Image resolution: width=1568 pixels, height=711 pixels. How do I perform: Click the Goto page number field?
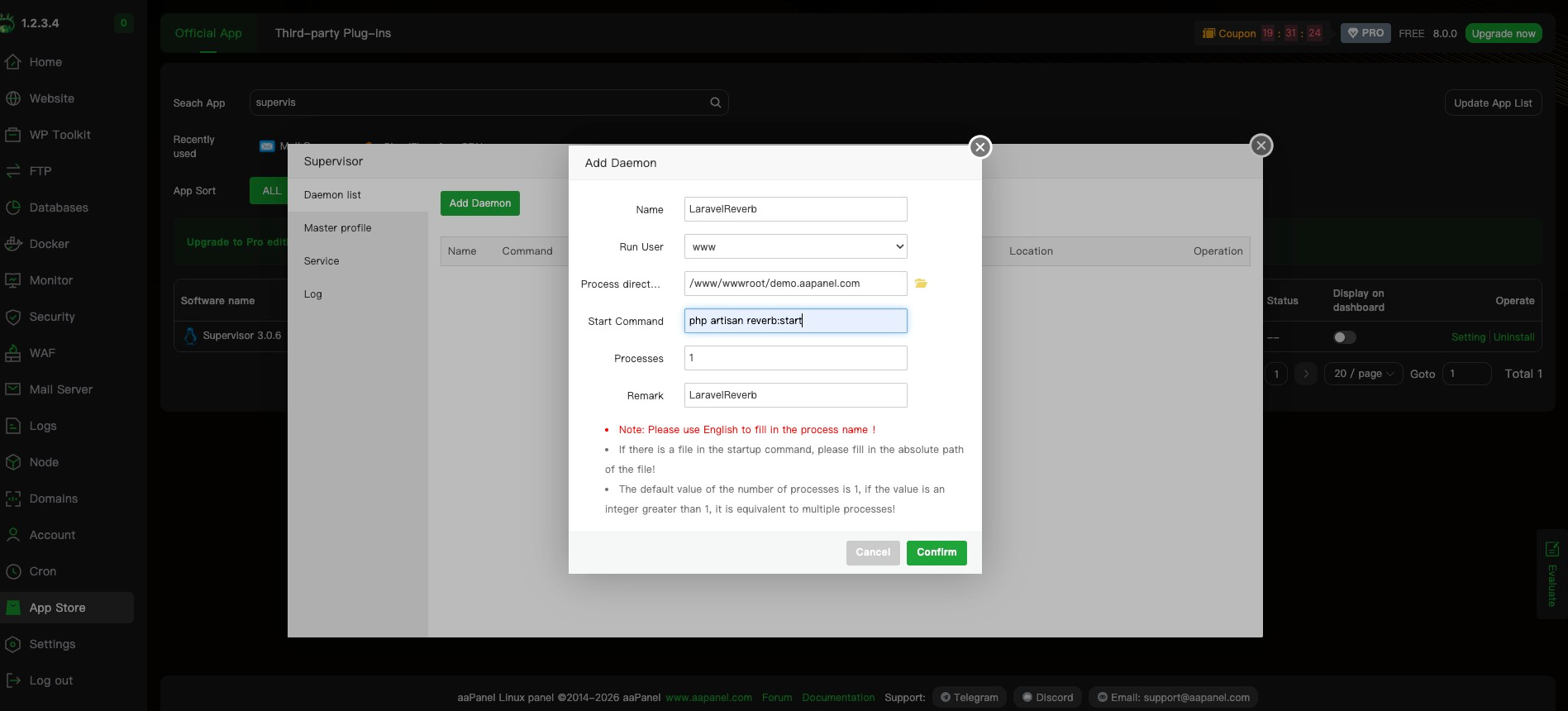coord(1466,374)
